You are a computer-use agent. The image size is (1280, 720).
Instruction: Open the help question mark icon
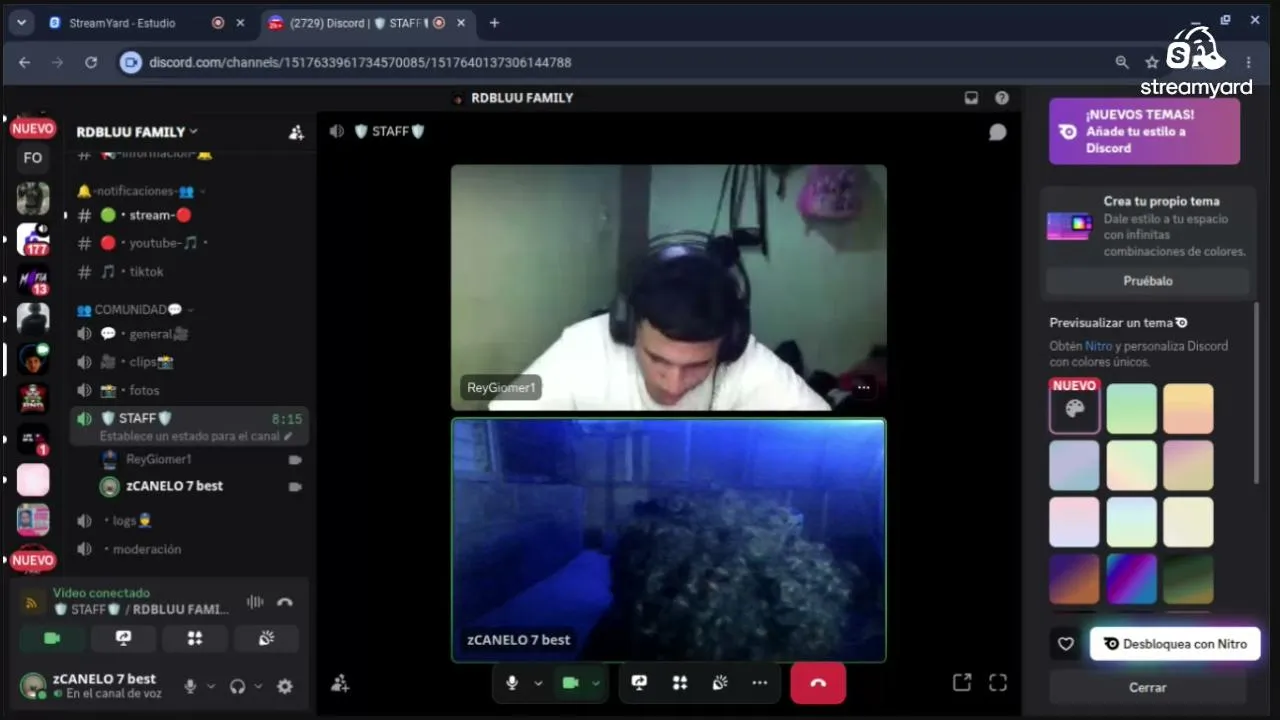[1002, 98]
